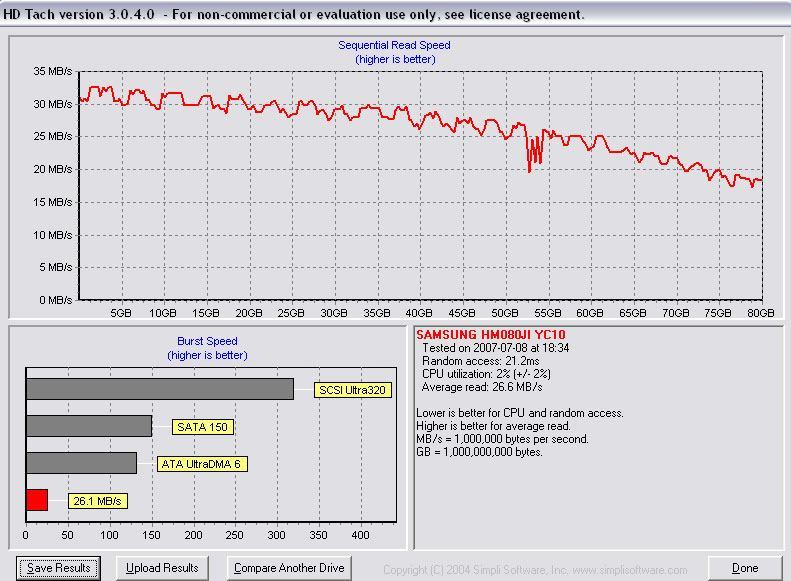
Task: Click the Save Results button
Action: coord(59,568)
